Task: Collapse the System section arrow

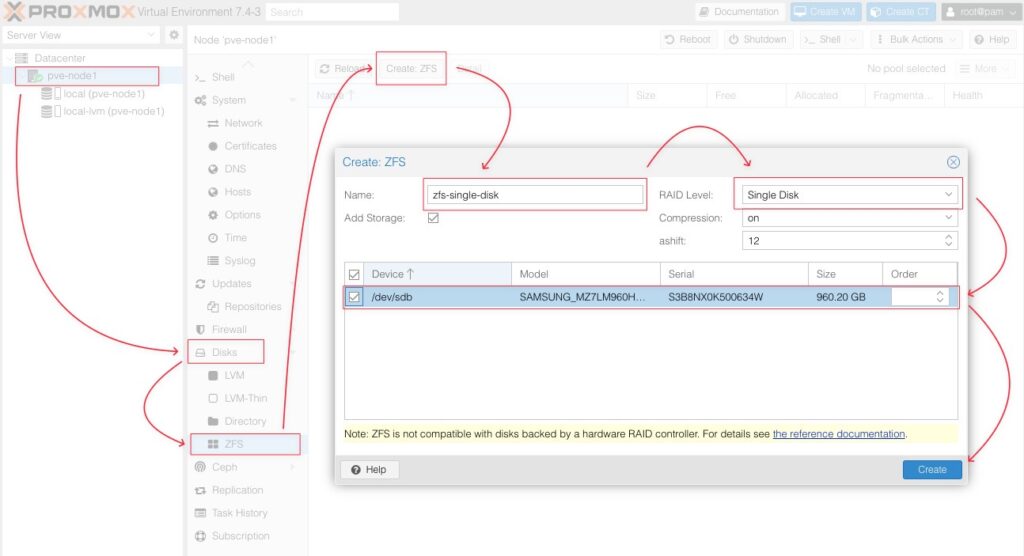Action: (293, 100)
